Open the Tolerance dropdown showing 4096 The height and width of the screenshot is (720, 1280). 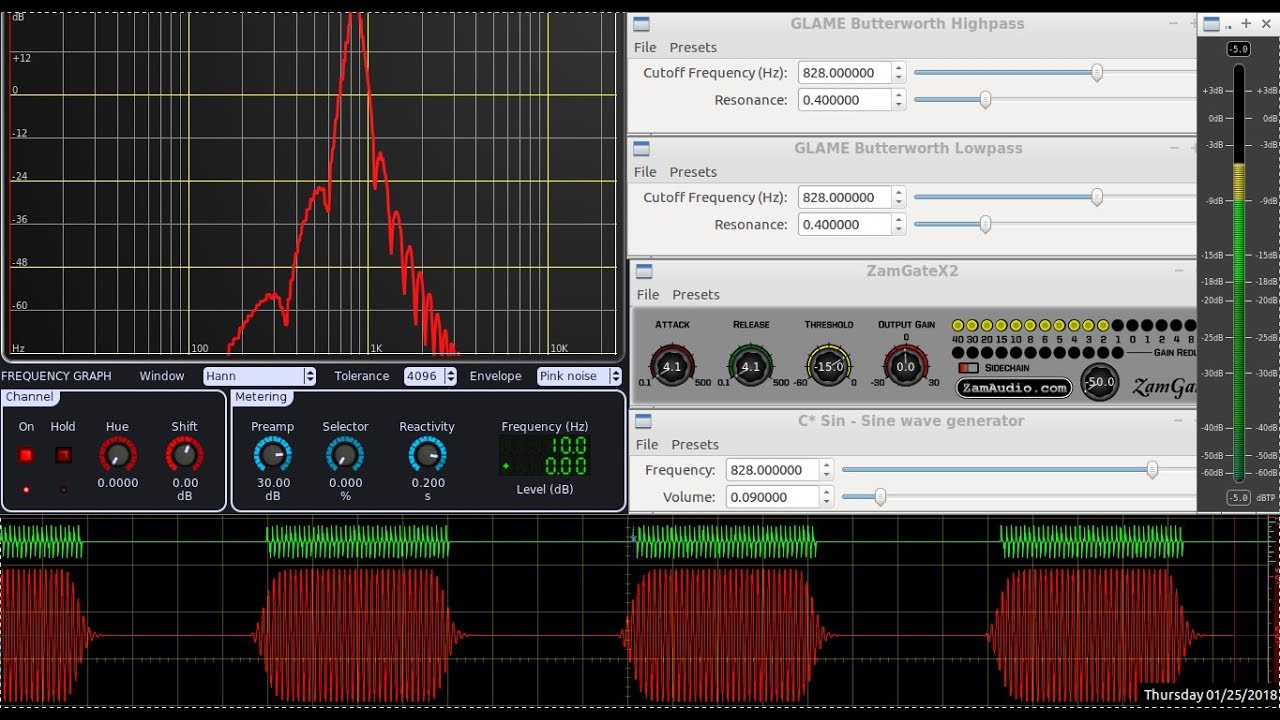430,376
